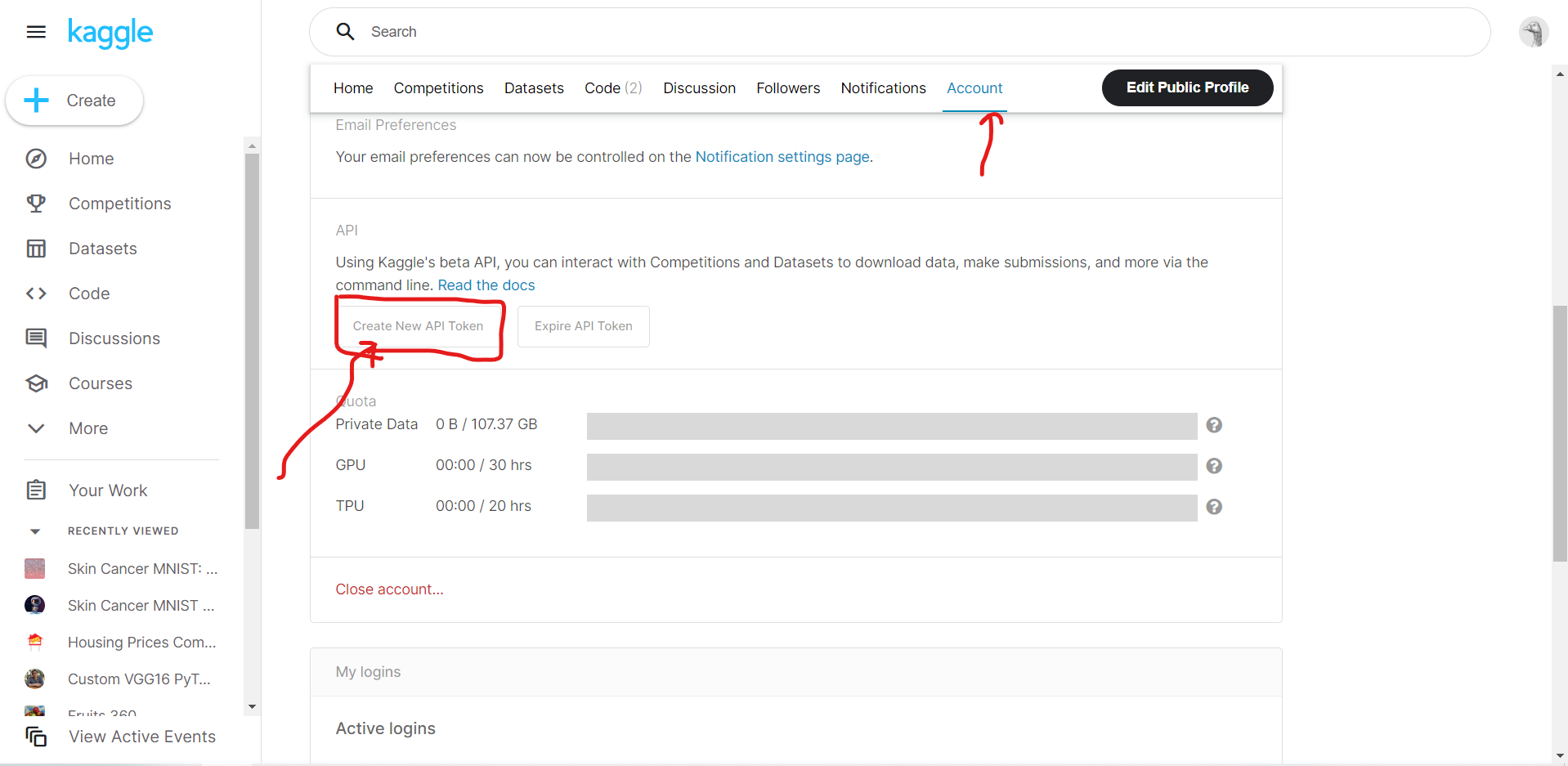Switch to the Followers tab

[x=788, y=88]
